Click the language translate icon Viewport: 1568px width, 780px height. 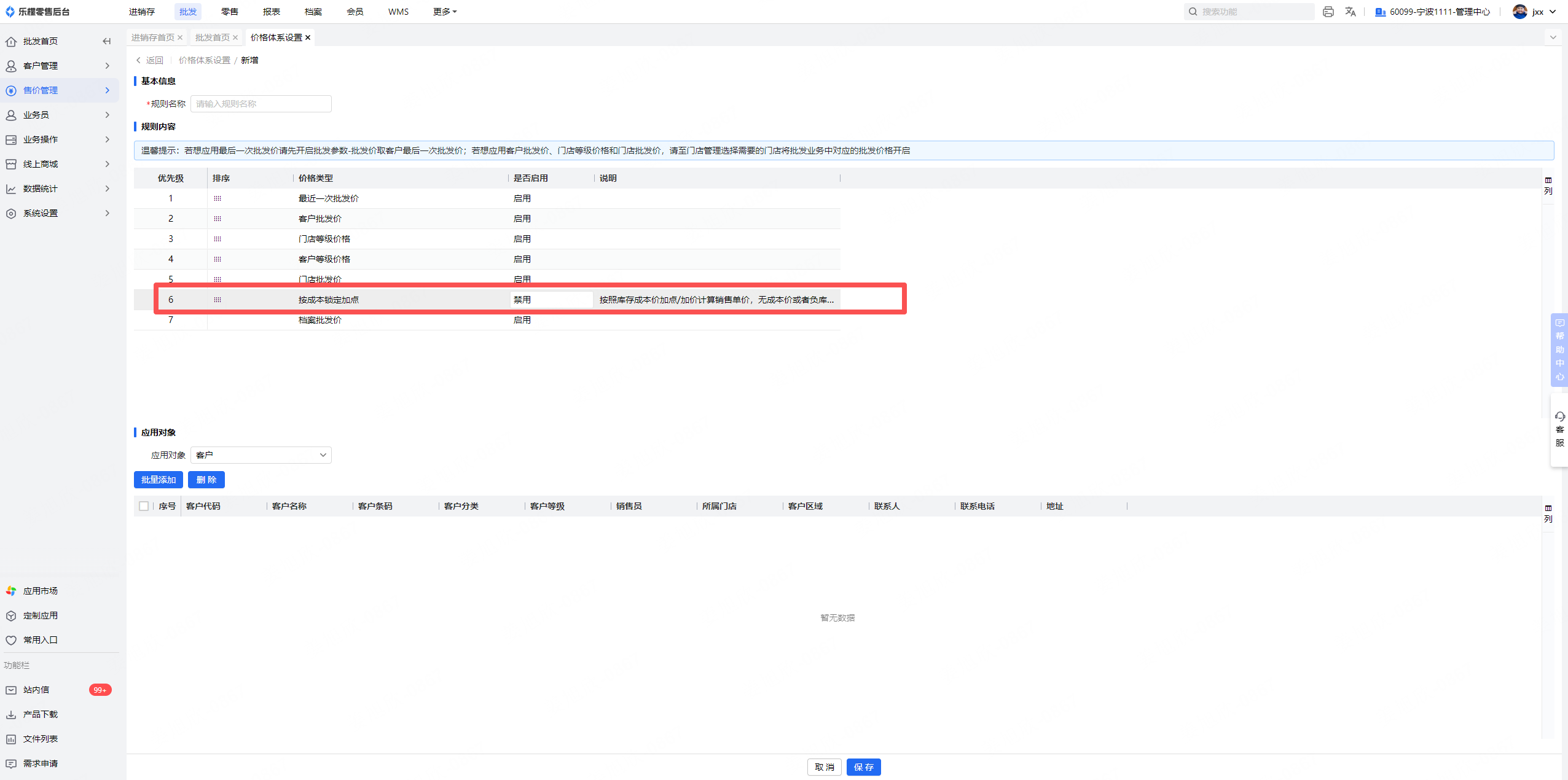[x=1350, y=12]
